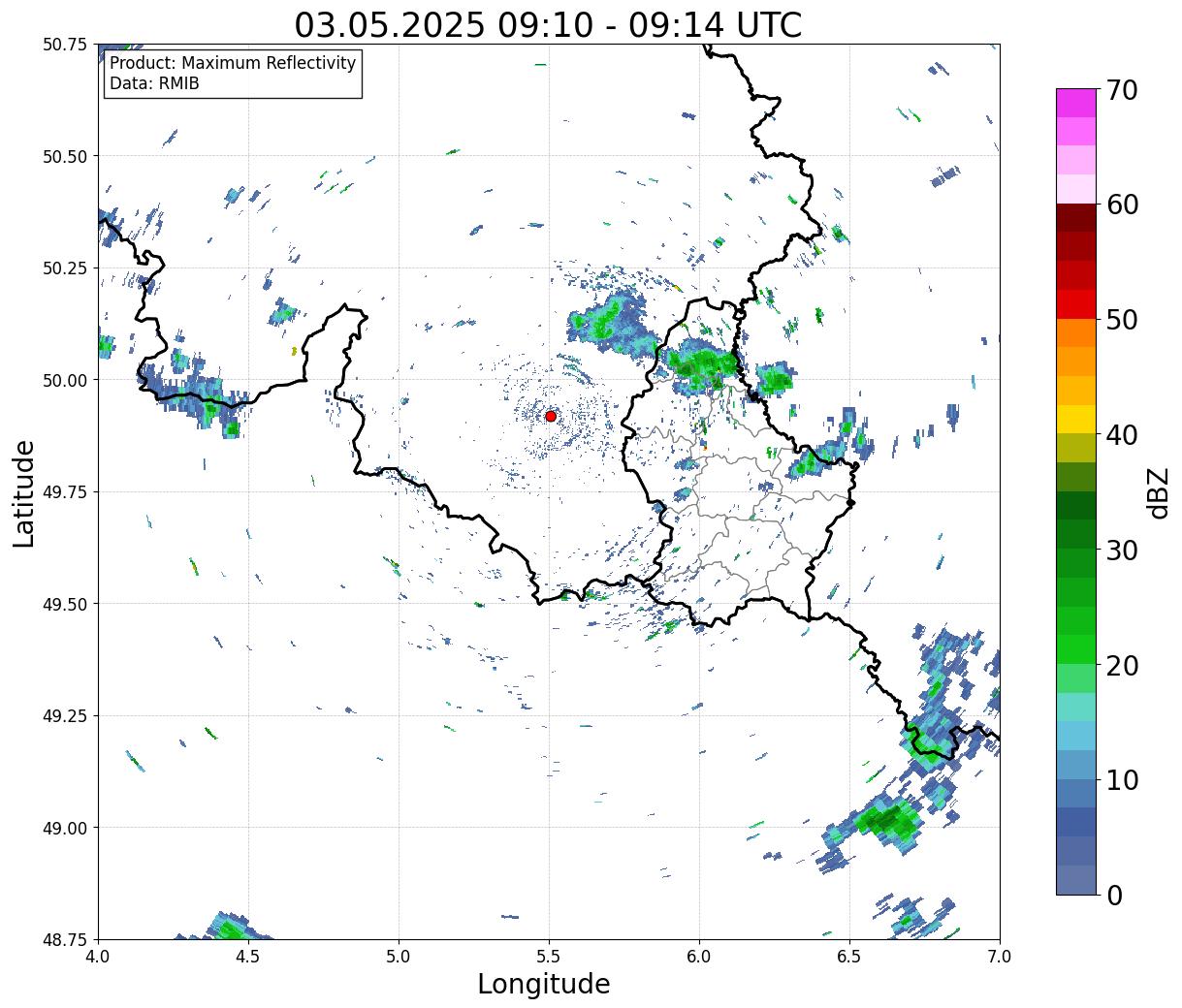Click the colorbar tick label 20
1182x1008 pixels.
1121,666
